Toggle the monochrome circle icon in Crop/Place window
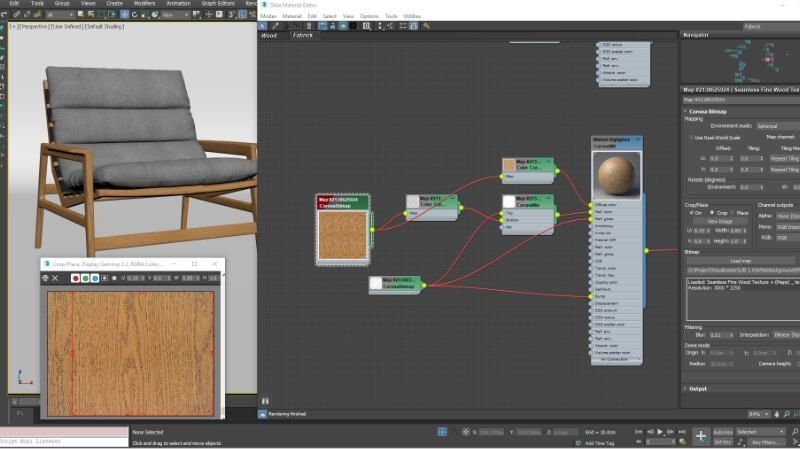The height and width of the screenshot is (450, 800). tap(114, 278)
